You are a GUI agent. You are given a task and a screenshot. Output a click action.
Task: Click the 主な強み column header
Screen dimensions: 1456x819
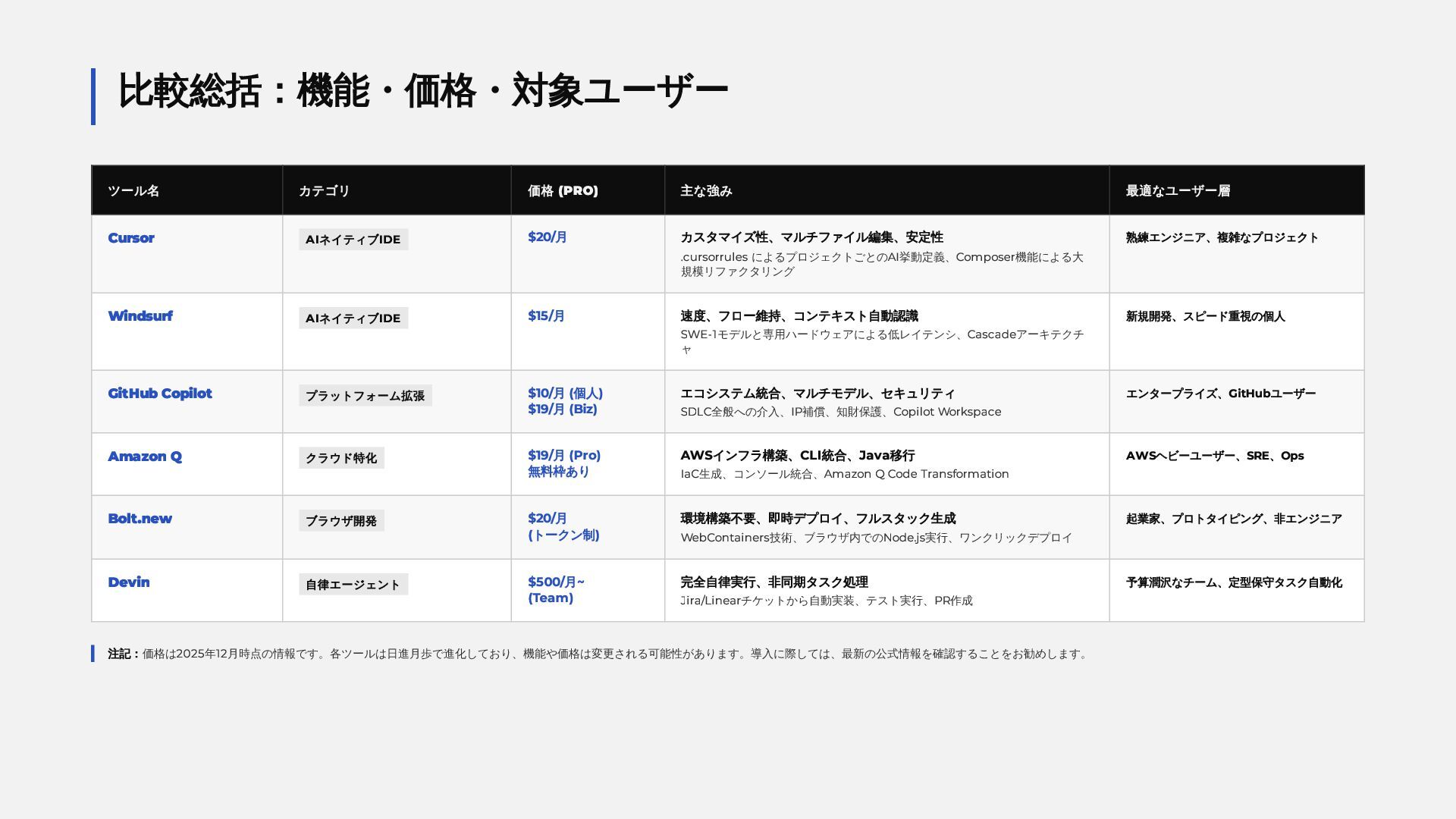pyautogui.click(x=706, y=191)
